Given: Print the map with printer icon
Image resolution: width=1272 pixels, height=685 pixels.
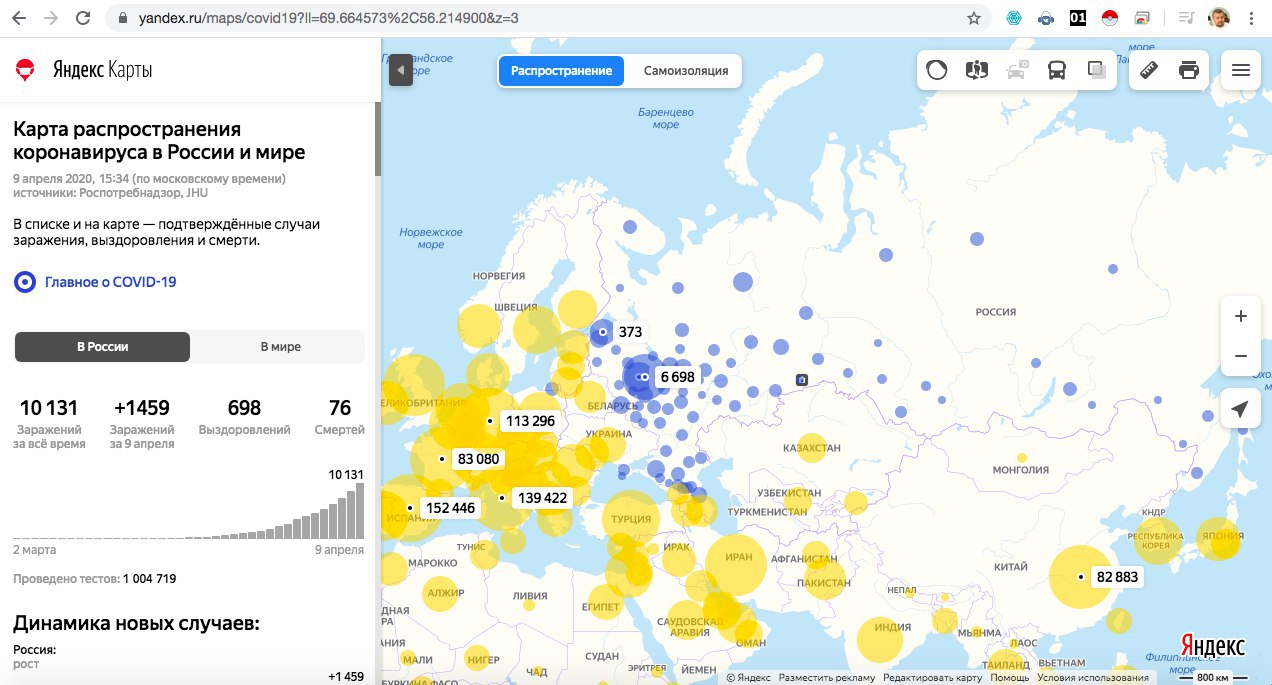Looking at the screenshot, I should click(1189, 70).
